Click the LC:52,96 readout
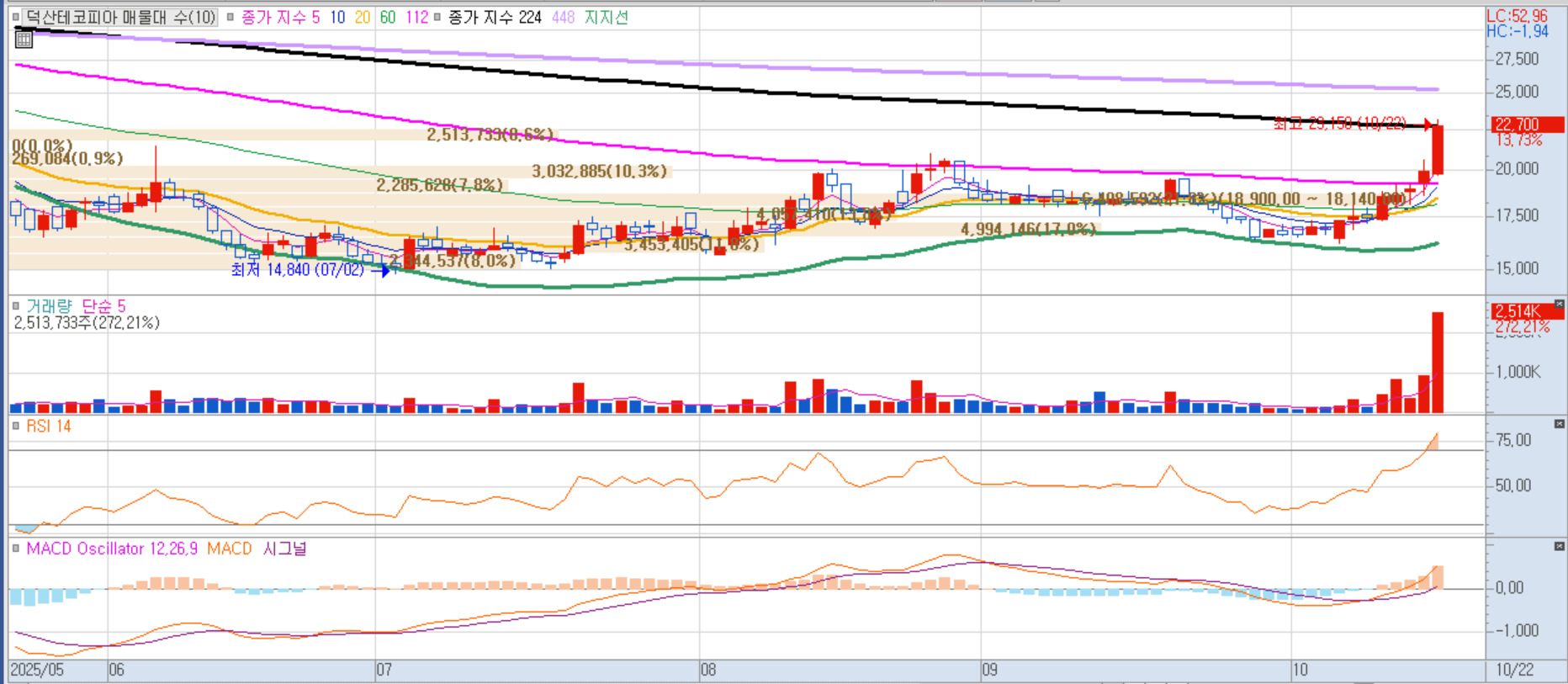This screenshot has width=1568, height=684. click(1517, 15)
